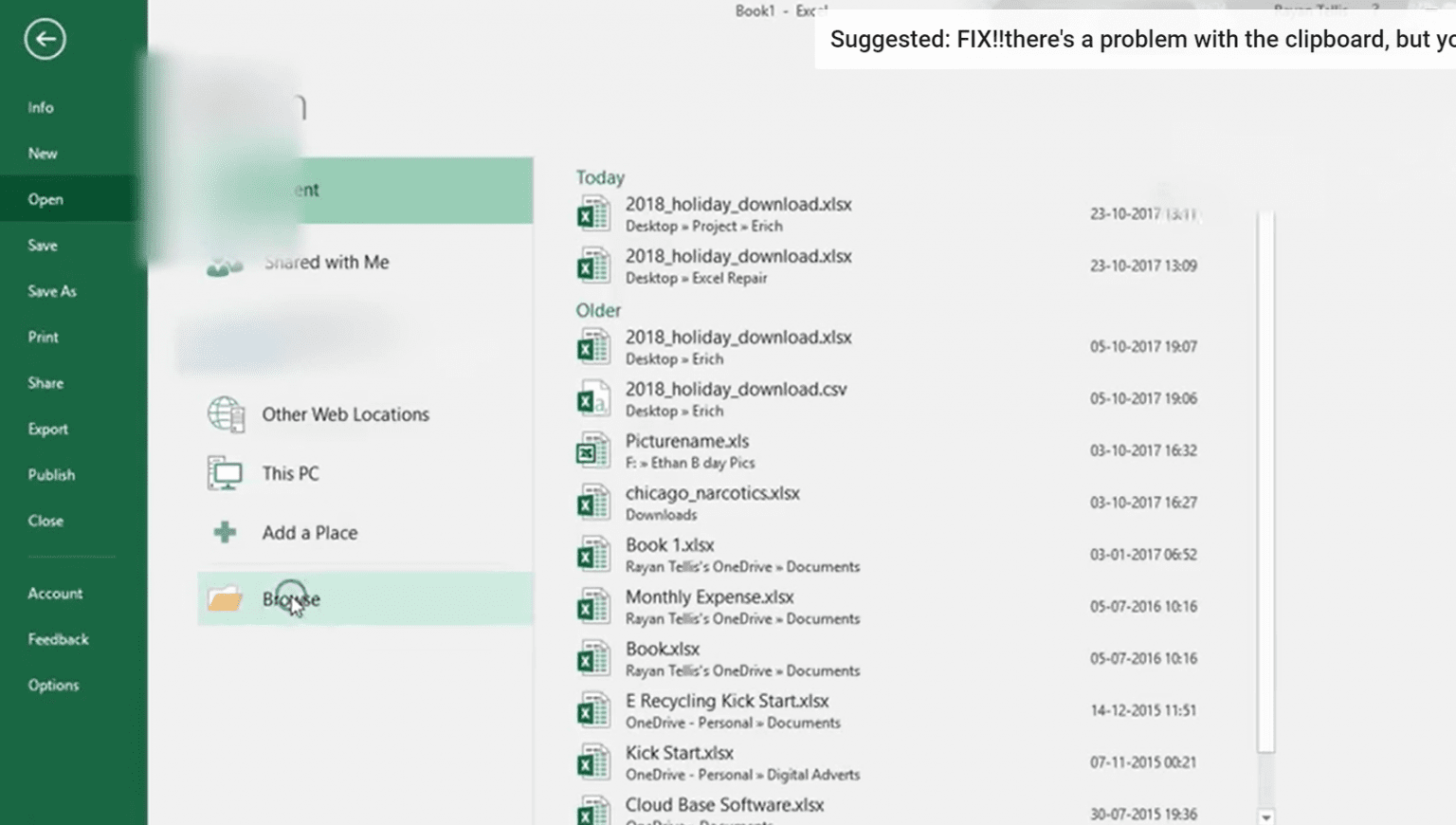Click the Picturename.xls file icon

click(x=593, y=451)
